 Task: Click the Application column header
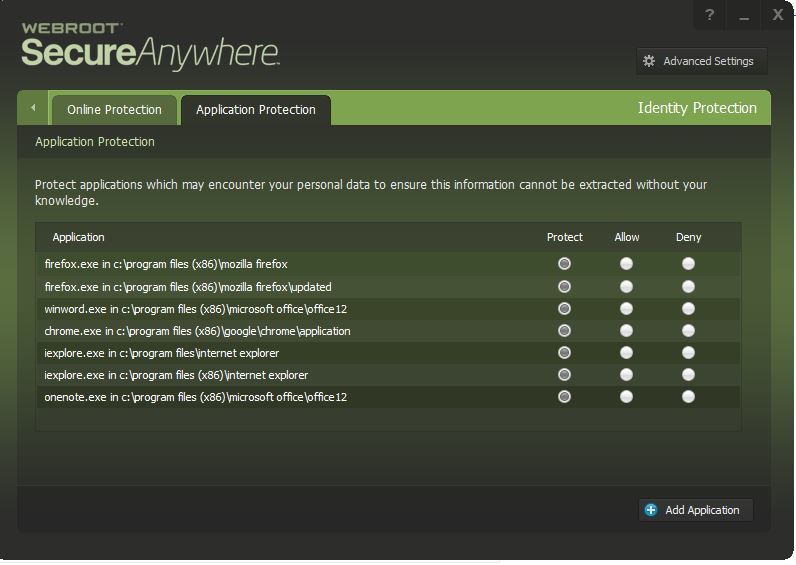point(79,237)
